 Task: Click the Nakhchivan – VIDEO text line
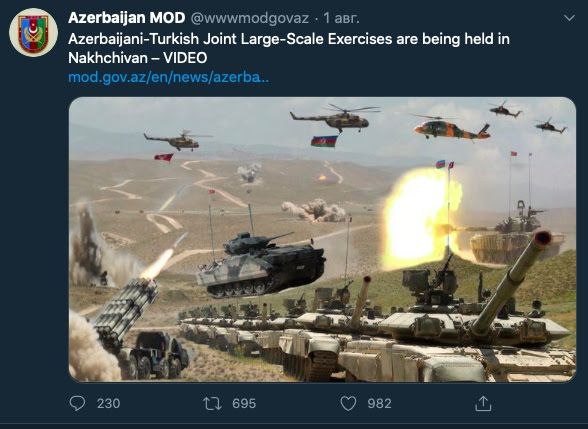pyautogui.click(x=138, y=58)
